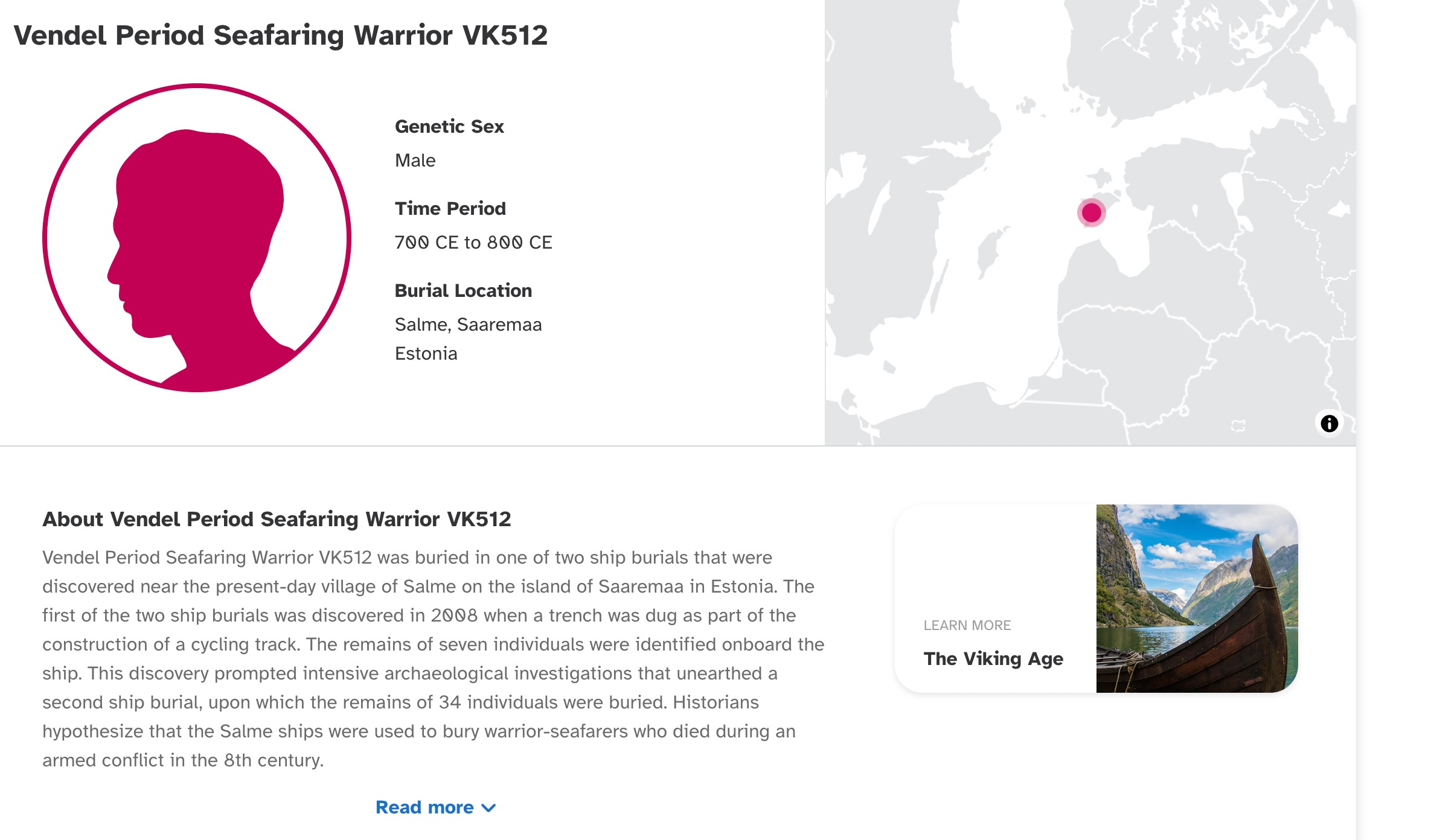
Task: Expand the Read more chevron
Action: pos(489,808)
